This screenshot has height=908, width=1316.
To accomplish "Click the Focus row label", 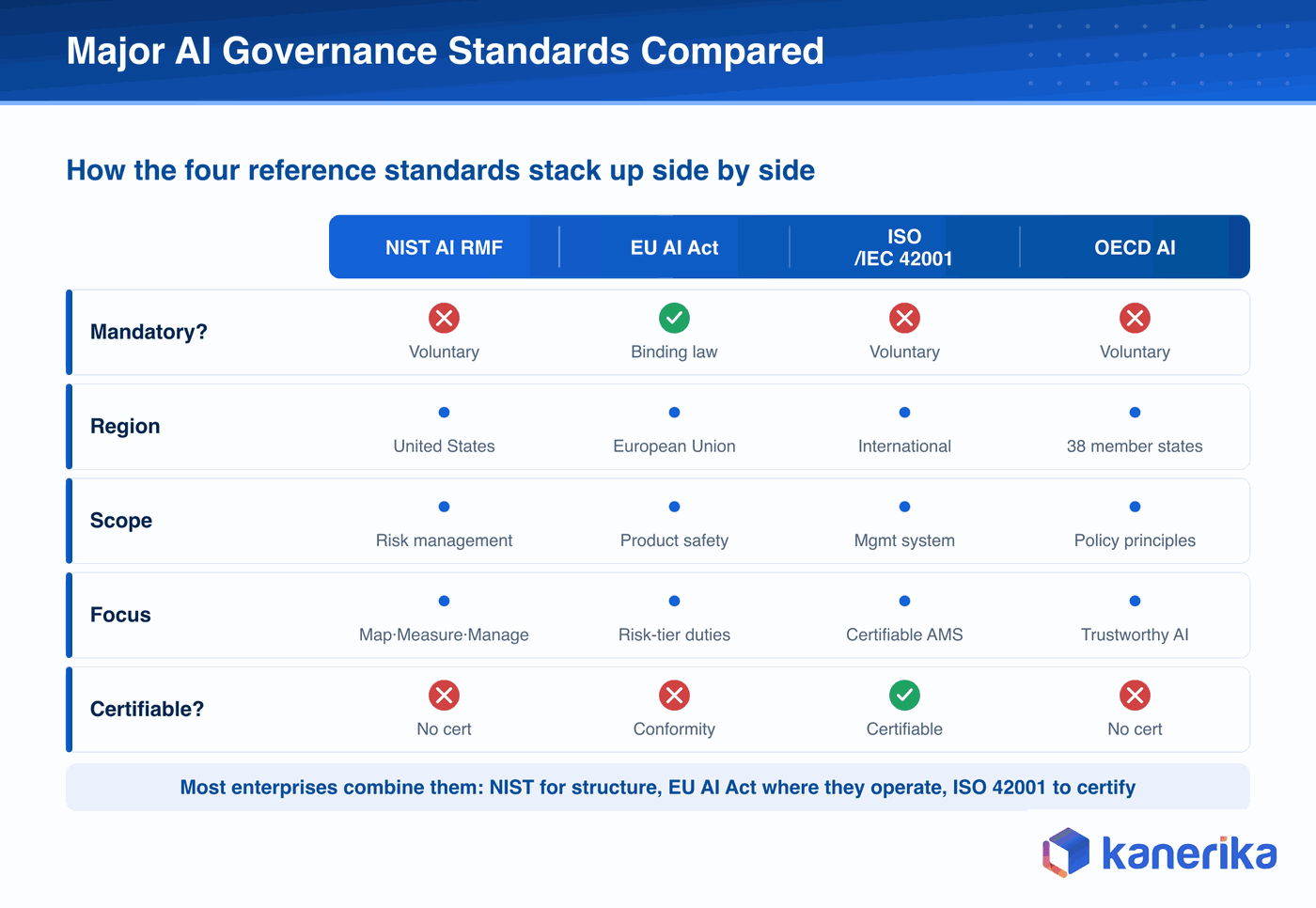I will click(x=120, y=615).
